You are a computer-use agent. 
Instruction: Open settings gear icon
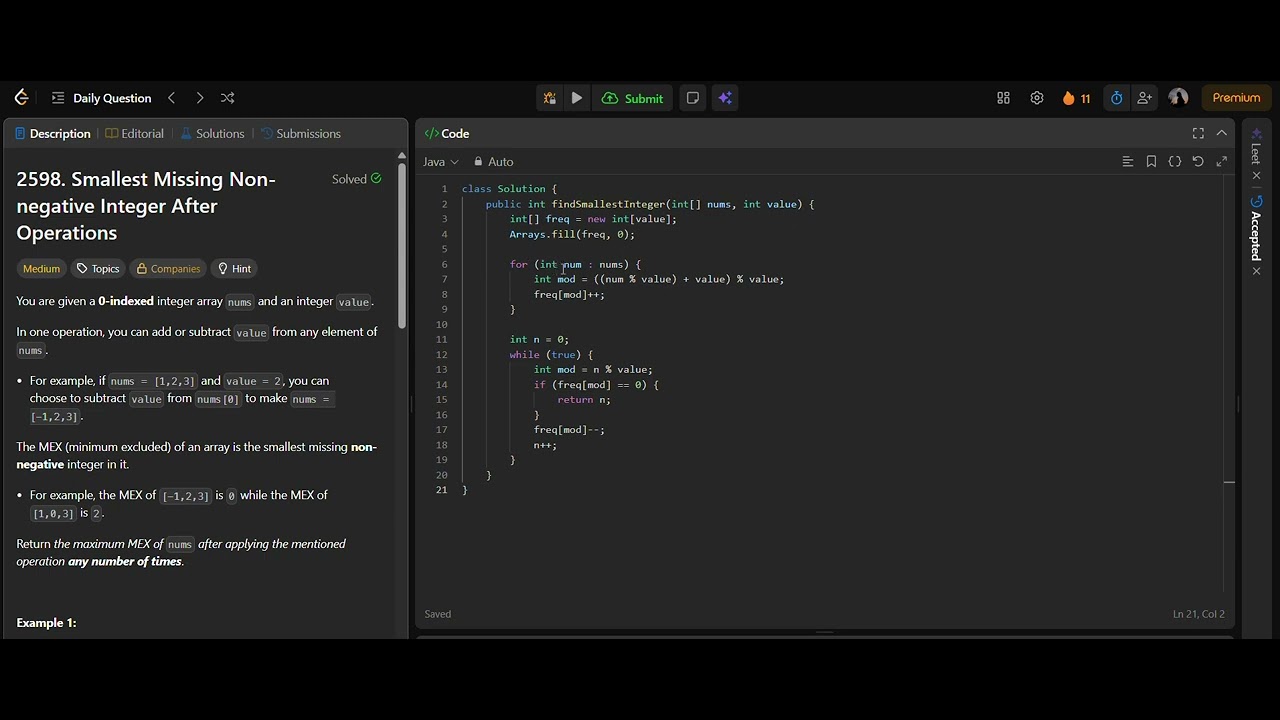pos(1037,98)
